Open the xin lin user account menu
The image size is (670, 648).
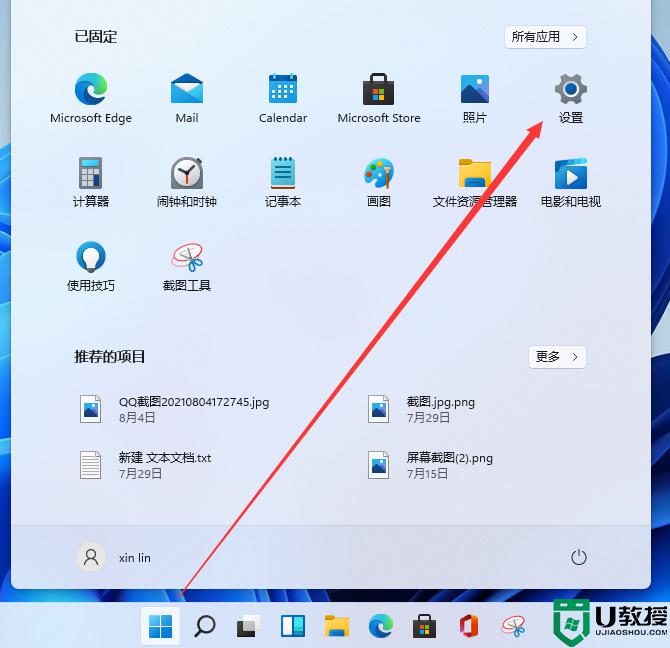pos(116,557)
